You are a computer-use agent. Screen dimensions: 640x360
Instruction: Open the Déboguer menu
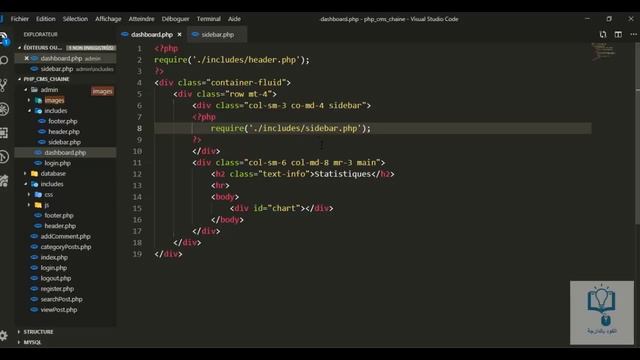tap(175, 19)
